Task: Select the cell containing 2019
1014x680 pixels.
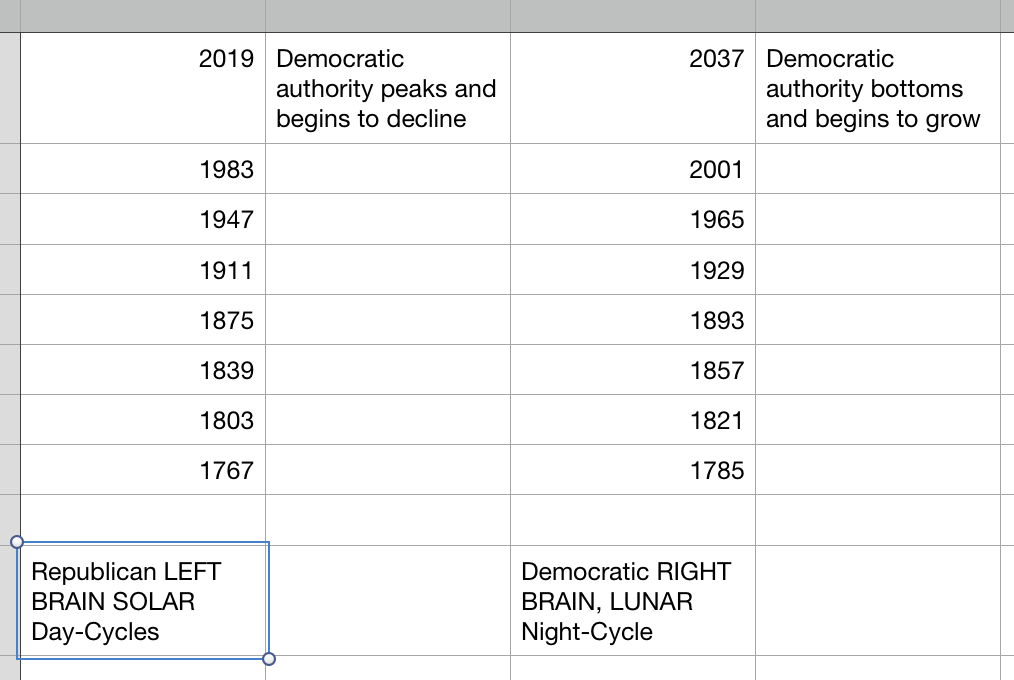Action: pyautogui.click(x=143, y=88)
